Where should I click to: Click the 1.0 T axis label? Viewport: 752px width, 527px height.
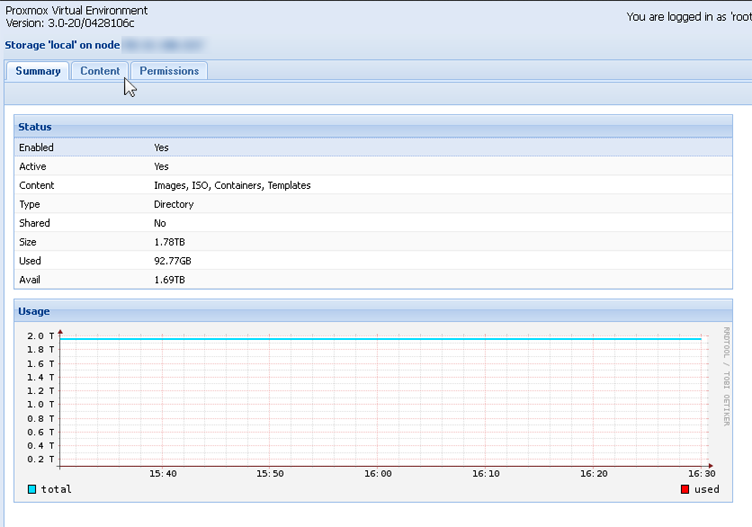click(x=41, y=405)
